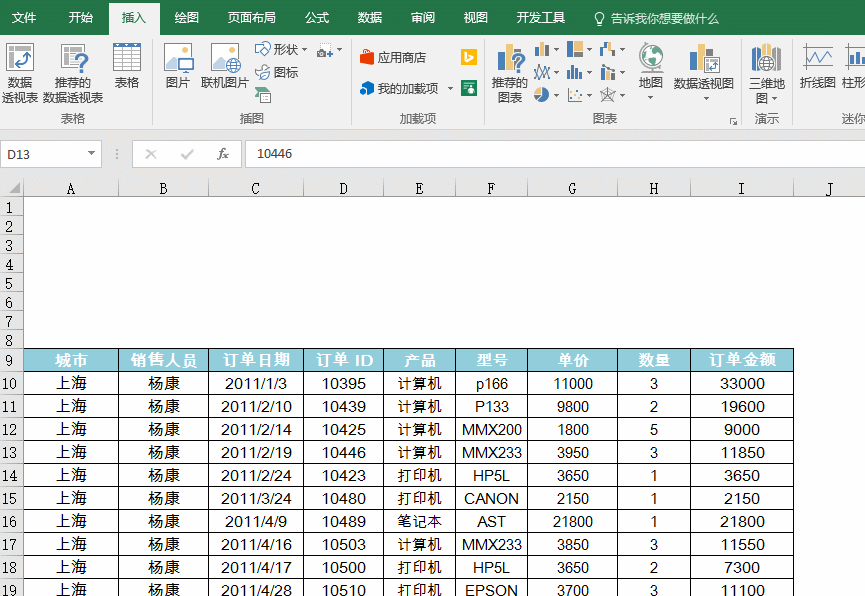
Task: Insert a surface or radar chart
Action: point(607,95)
